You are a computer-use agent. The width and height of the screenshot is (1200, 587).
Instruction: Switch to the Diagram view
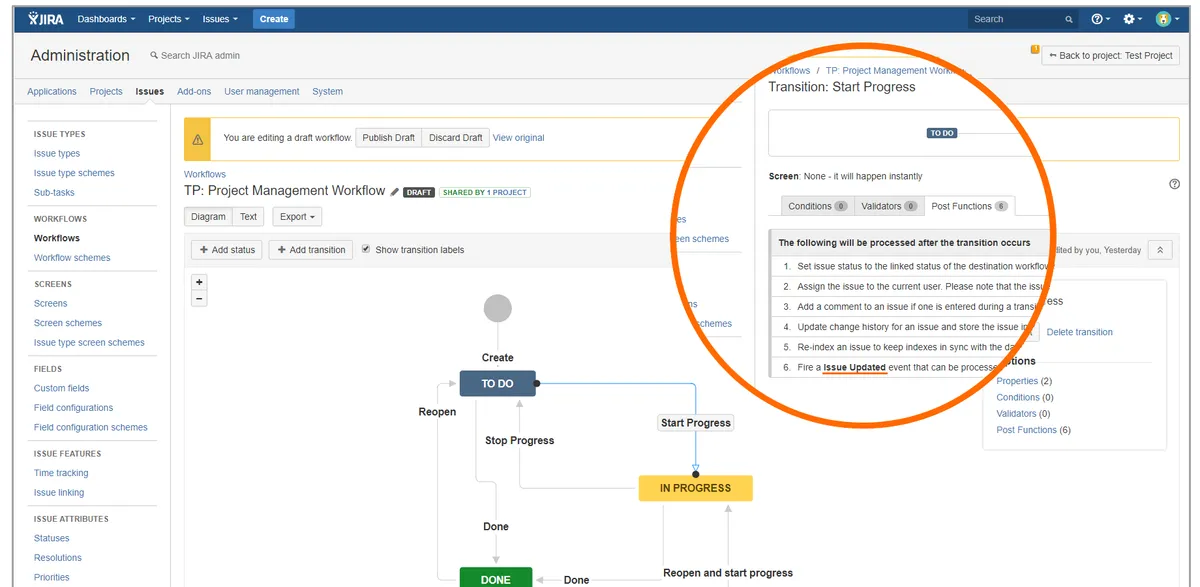coord(208,216)
